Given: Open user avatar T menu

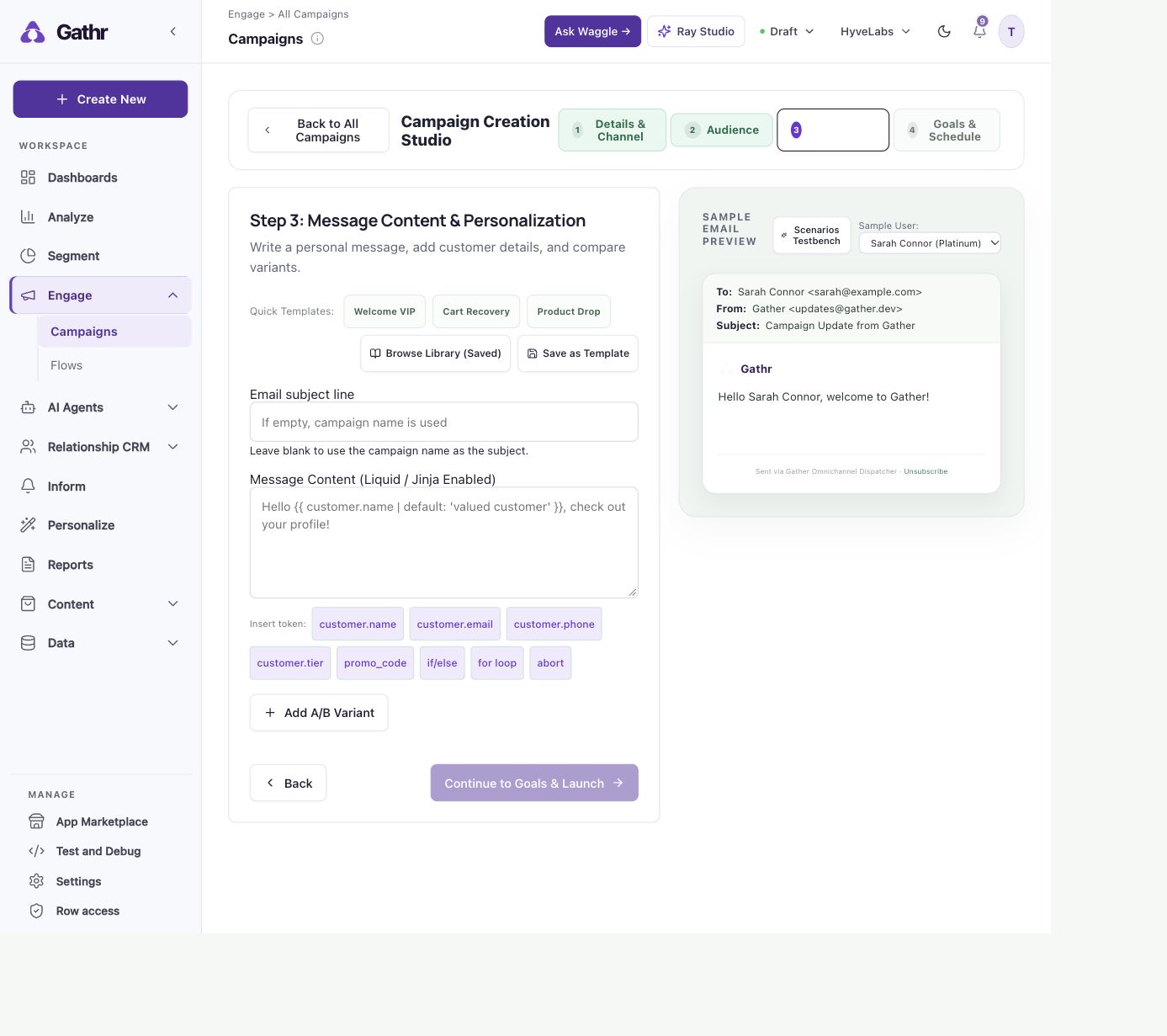Looking at the screenshot, I should tap(1011, 32).
